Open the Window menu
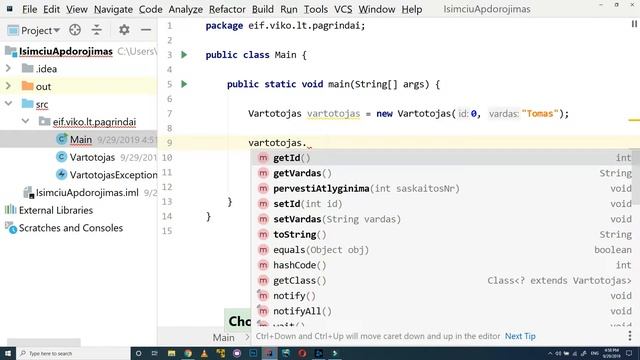 pos(376,9)
